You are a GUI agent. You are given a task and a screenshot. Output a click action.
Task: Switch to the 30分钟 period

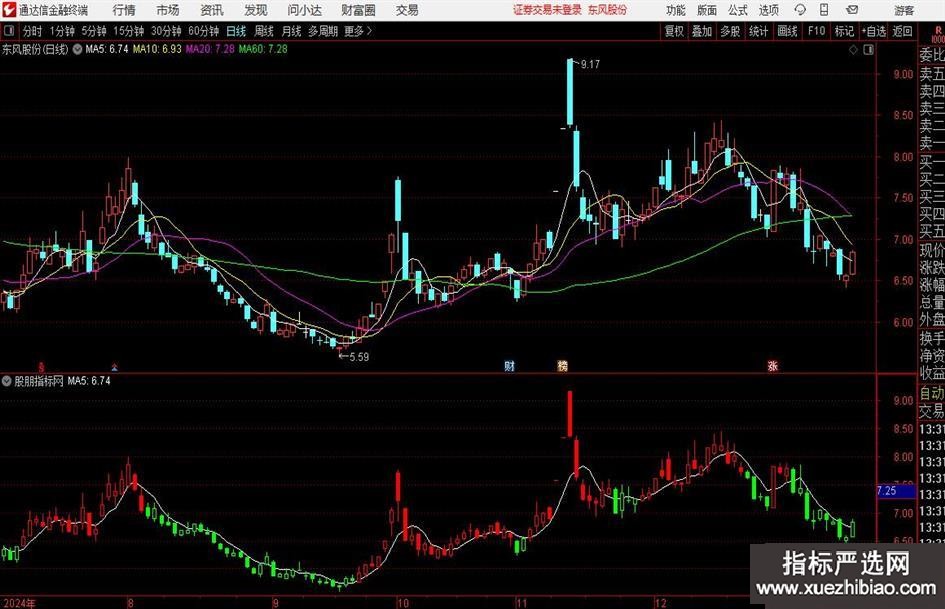[166, 31]
